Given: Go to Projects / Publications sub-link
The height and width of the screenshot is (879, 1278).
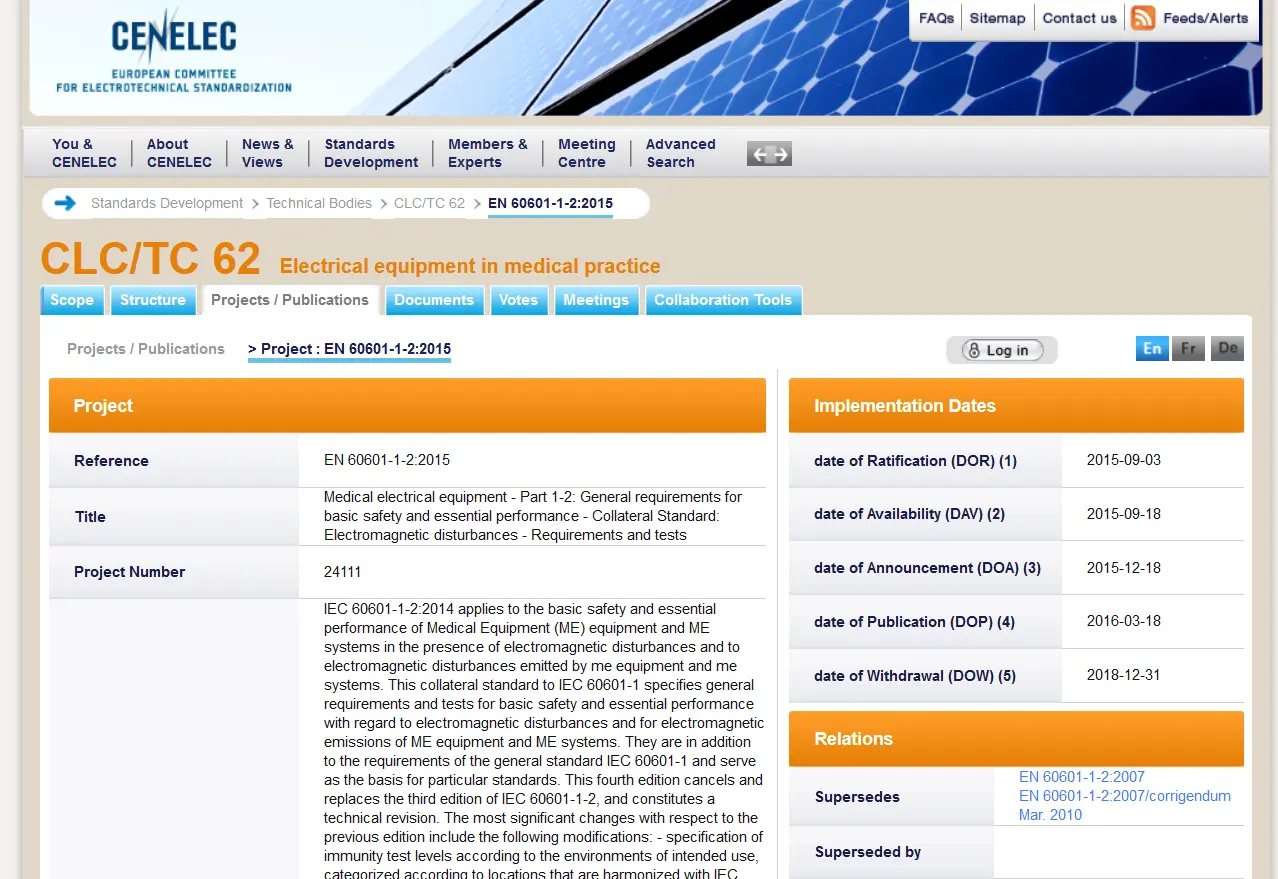Looking at the screenshot, I should point(146,349).
